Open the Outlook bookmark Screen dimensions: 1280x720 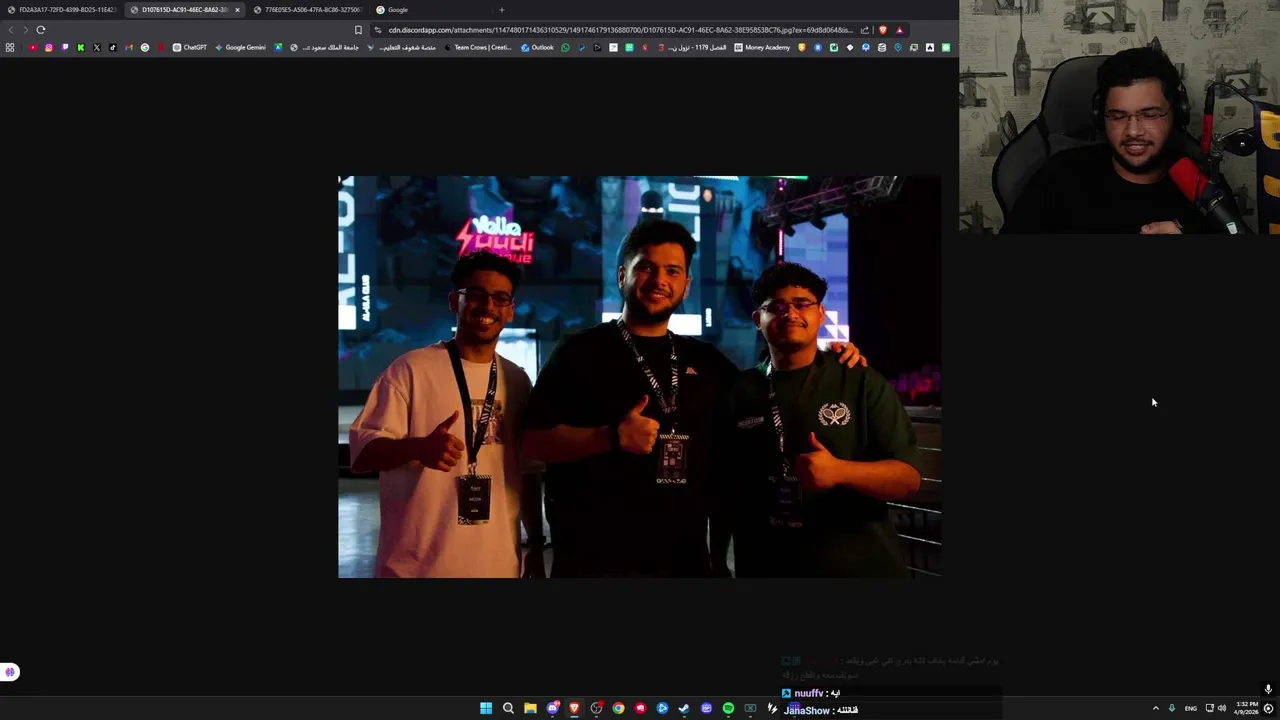coord(537,47)
